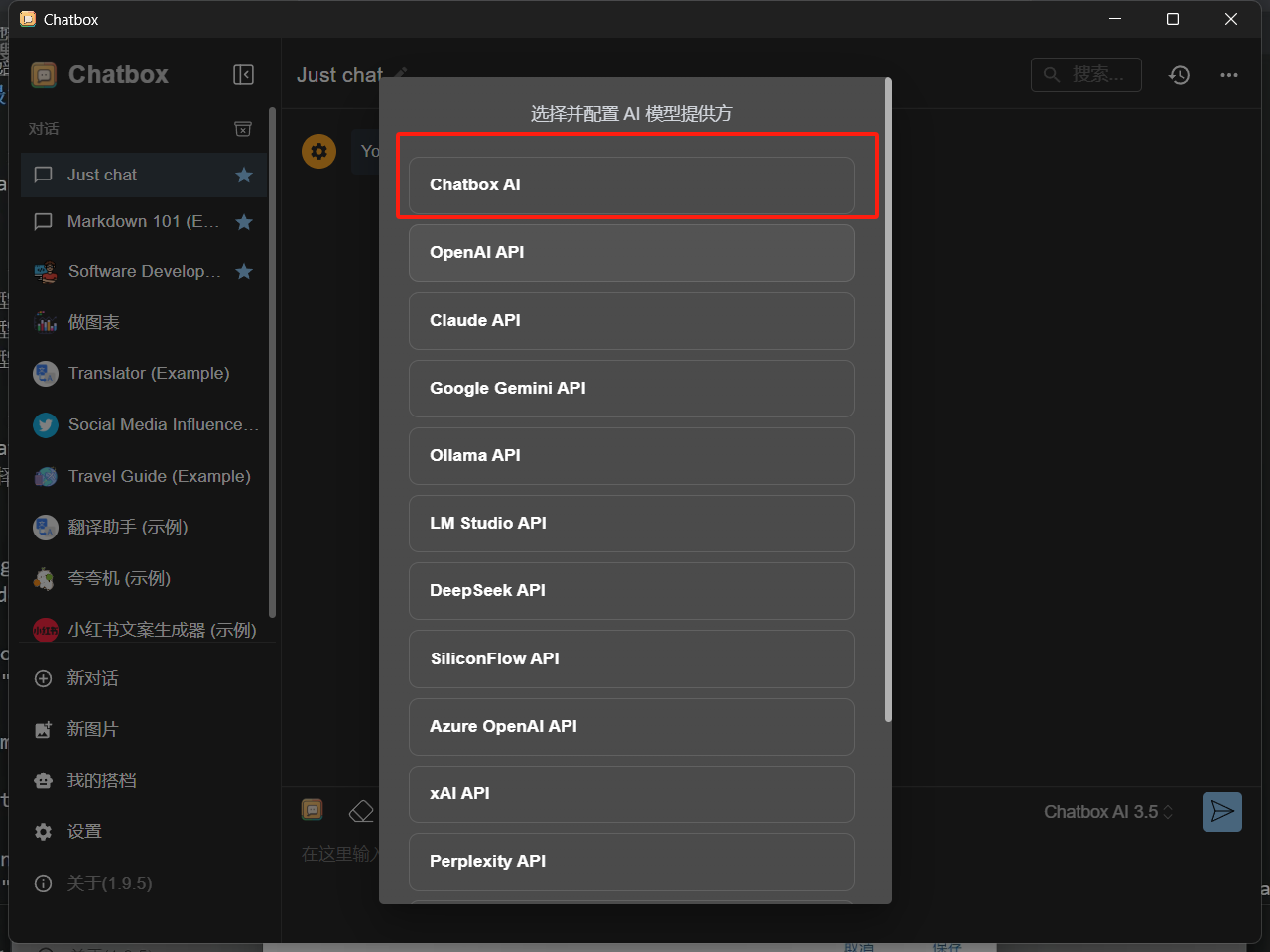Screen dimensions: 1270x952
Task: Select Google Gemini API provider
Action: point(632,389)
